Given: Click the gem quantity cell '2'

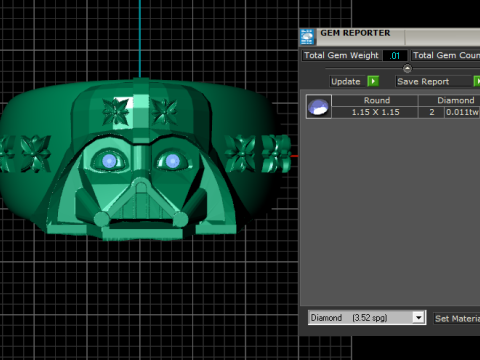Looking at the screenshot, I should [432, 112].
